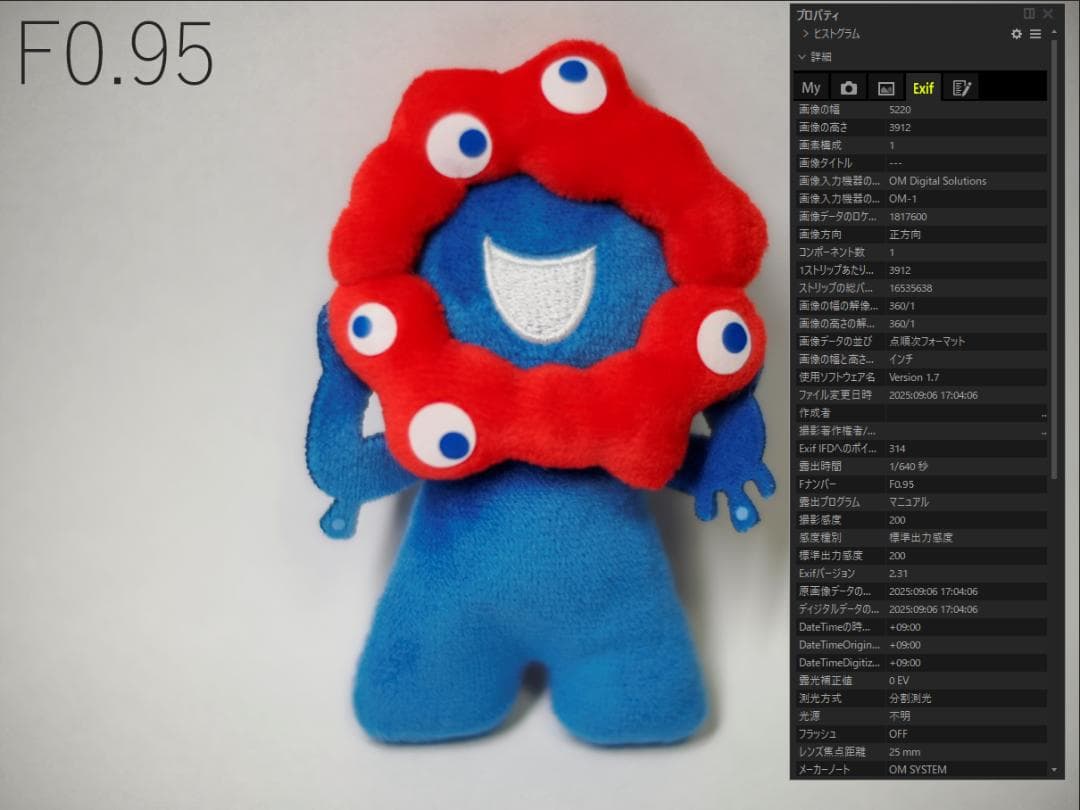This screenshot has width=1080, height=810.
Task: Switch to the image info tab icon
Action: [x=885, y=88]
